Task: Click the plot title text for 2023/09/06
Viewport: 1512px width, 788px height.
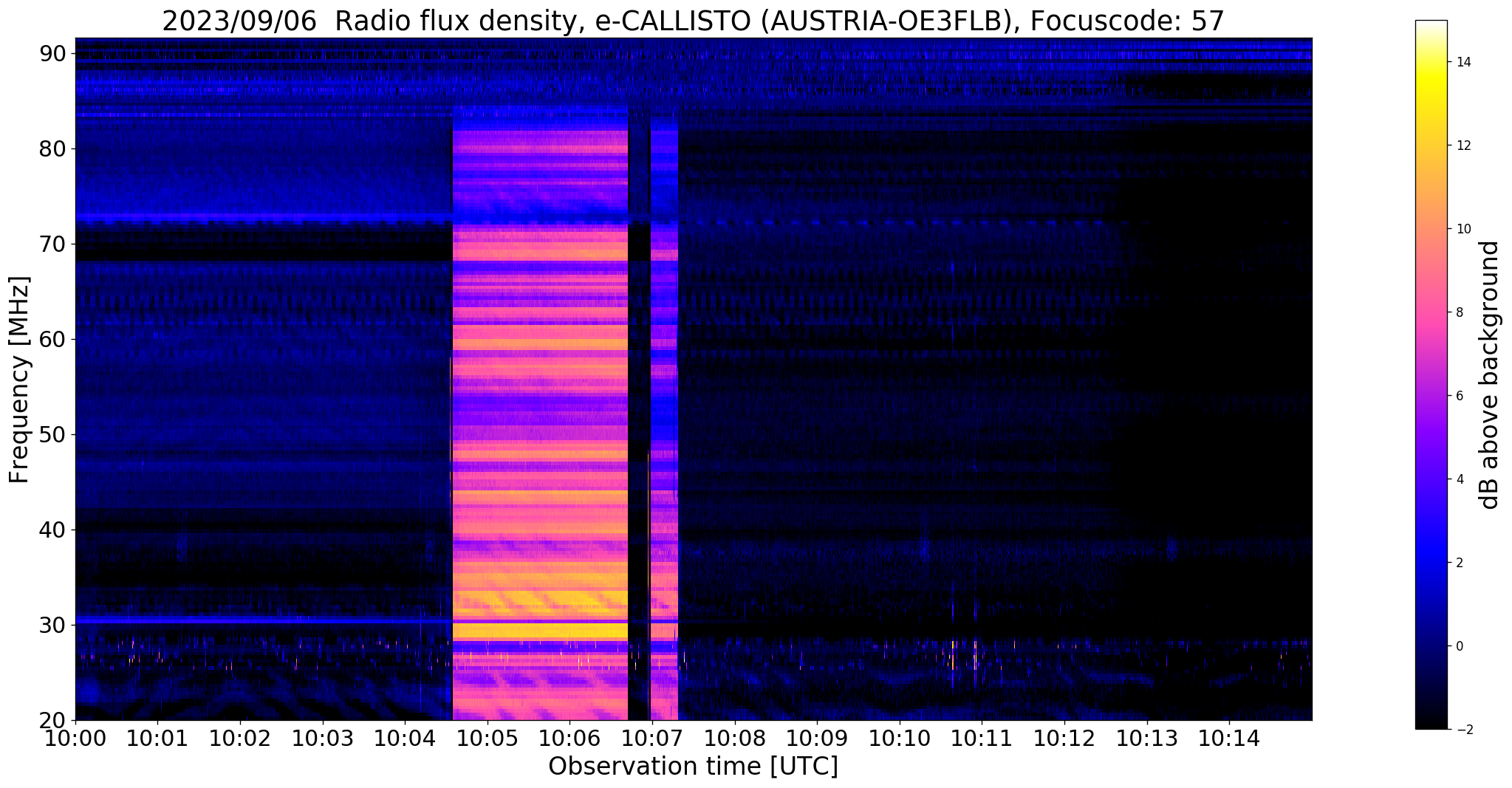Action: (x=693, y=21)
